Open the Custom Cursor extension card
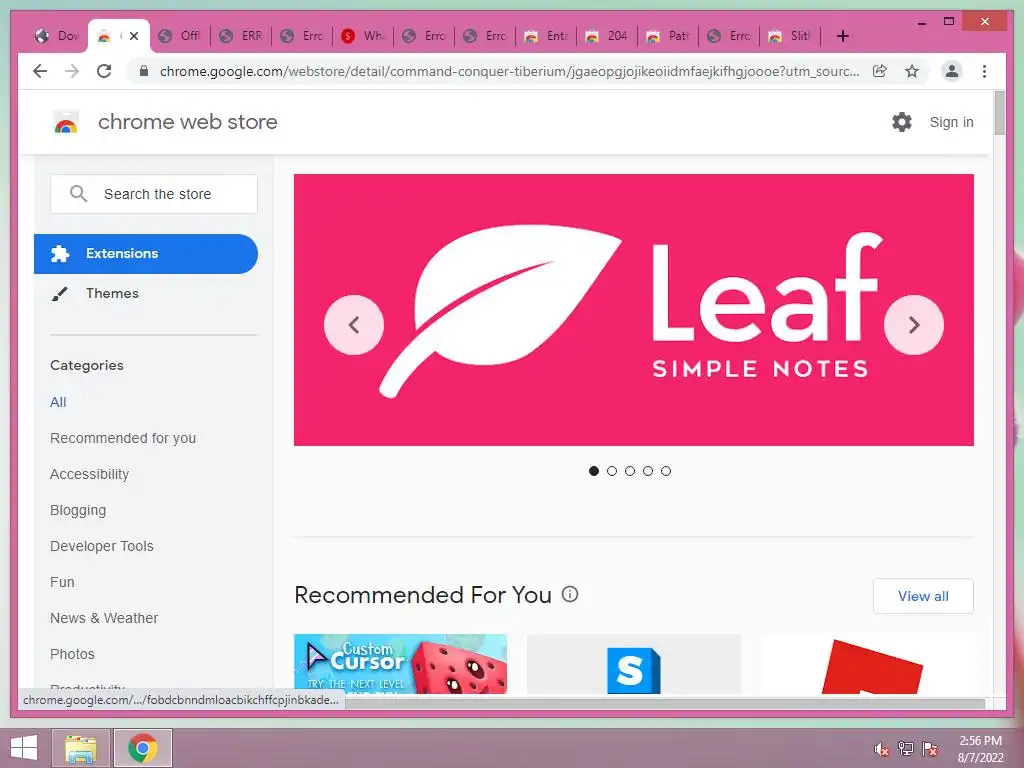The width and height of the screenshot is (1024, 768). coord(400,664)
